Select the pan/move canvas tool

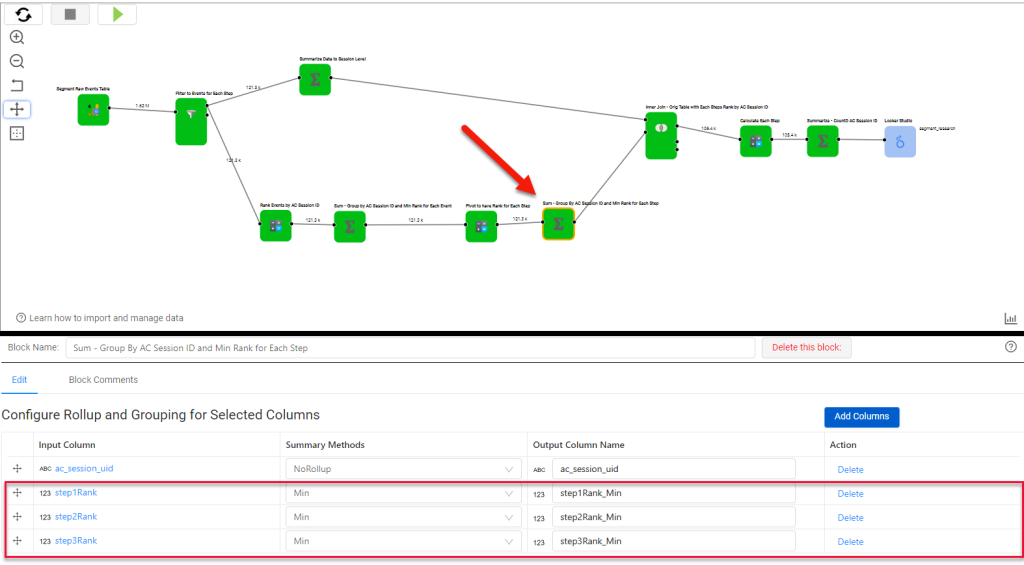click(x=17, y=109)
